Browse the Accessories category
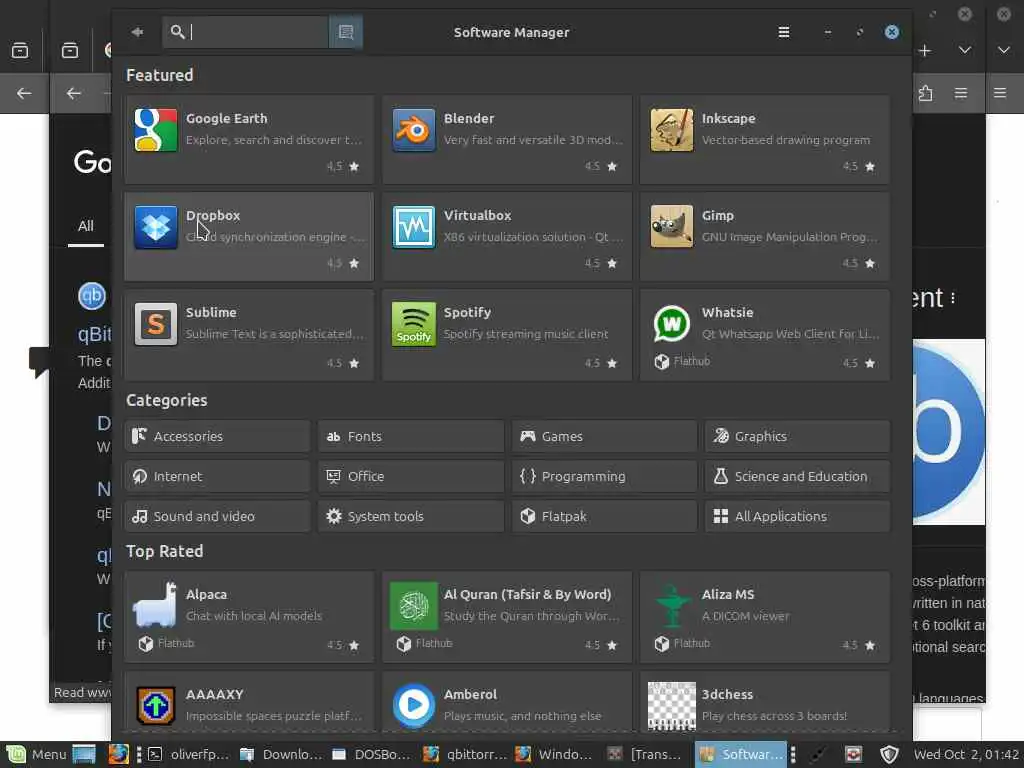 click(x=217, y=436)
